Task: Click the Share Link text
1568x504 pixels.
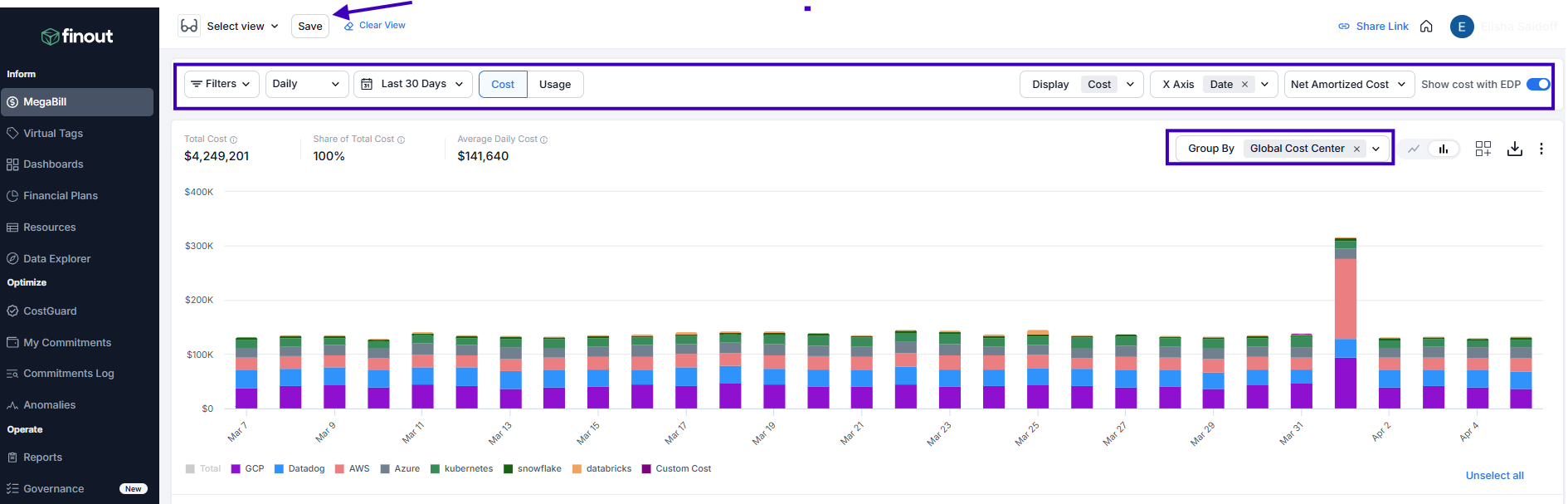Action: tap(1382, 27)
